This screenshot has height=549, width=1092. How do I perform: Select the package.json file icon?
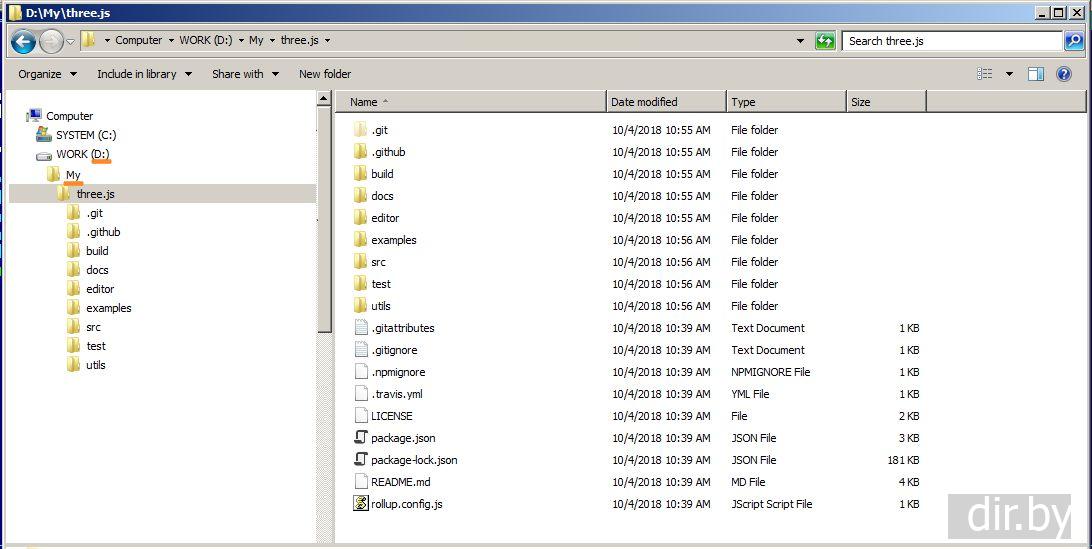361,438
